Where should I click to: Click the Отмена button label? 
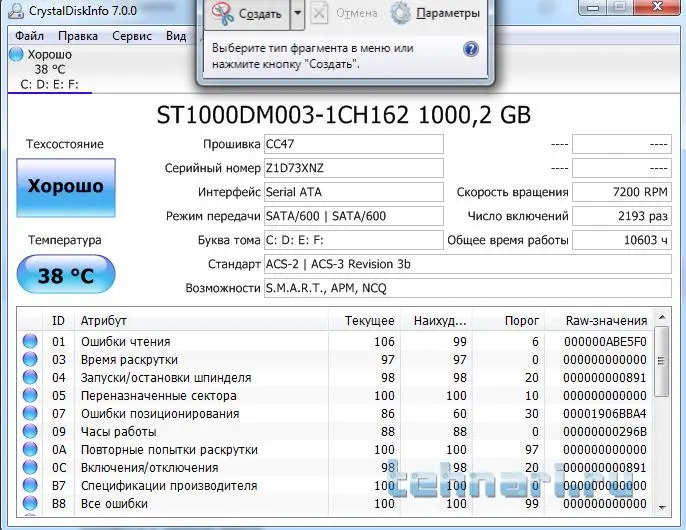pyautogui.click(x=357, y=13)
